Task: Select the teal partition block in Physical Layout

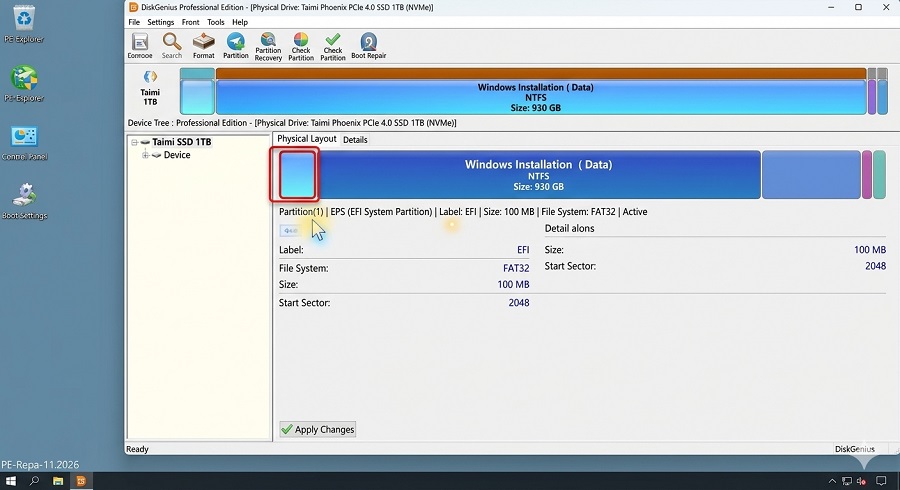Action: coord(879,175)
